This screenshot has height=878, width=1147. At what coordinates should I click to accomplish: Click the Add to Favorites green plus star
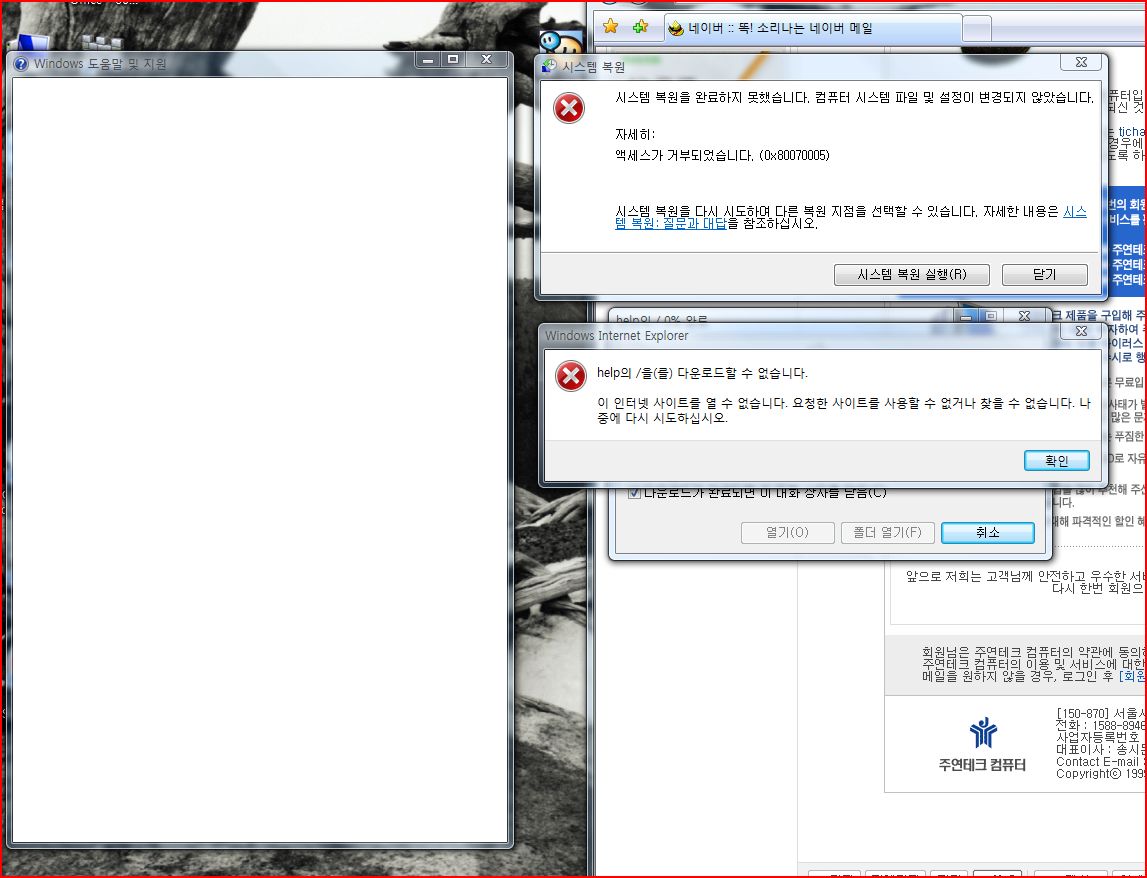click(x=640, y=27)
